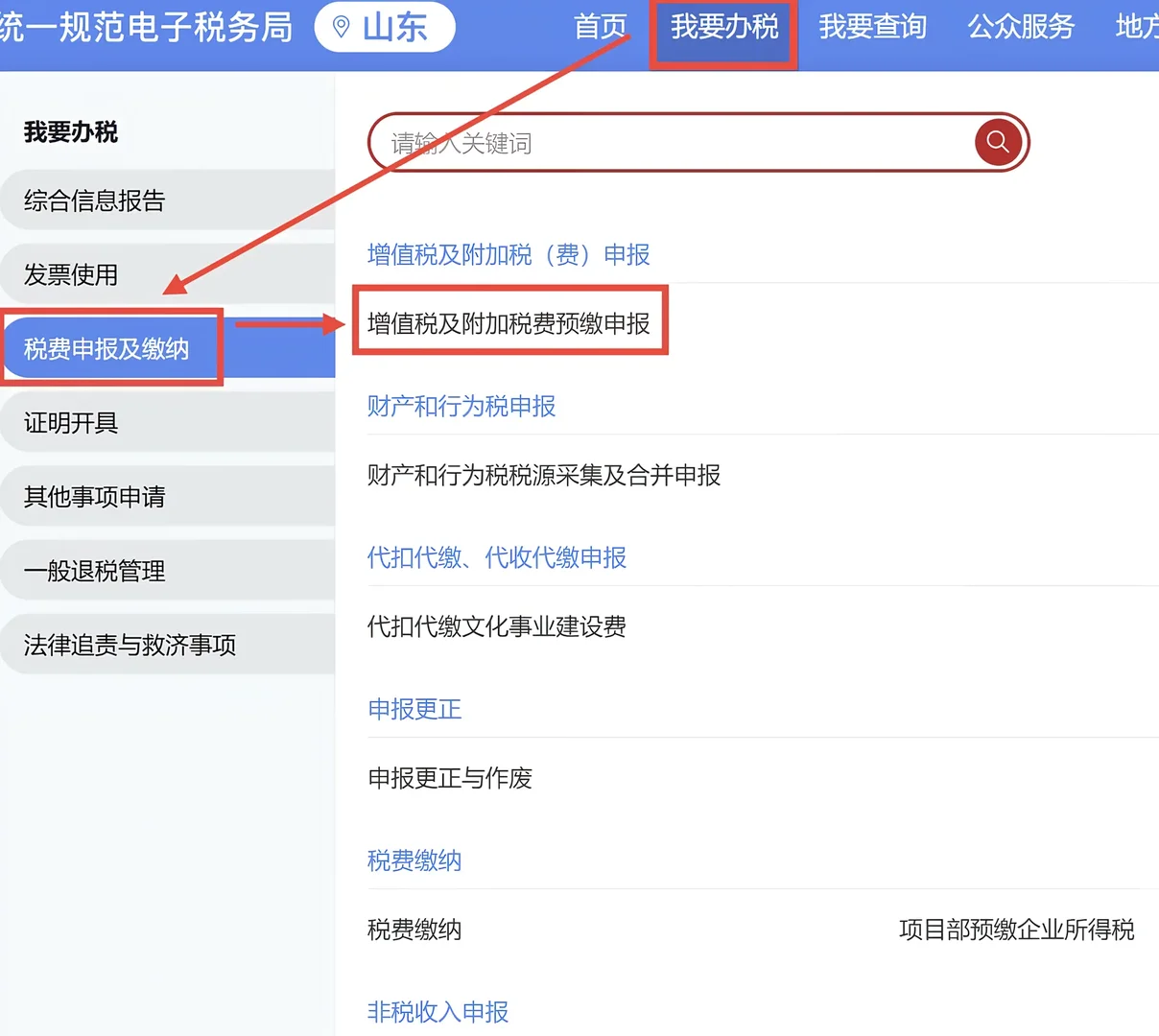Image resolution: width=1159 pixels, height=1036 pixels.
Task: Open the 公众服务 menu
Action: (1020, 28)
